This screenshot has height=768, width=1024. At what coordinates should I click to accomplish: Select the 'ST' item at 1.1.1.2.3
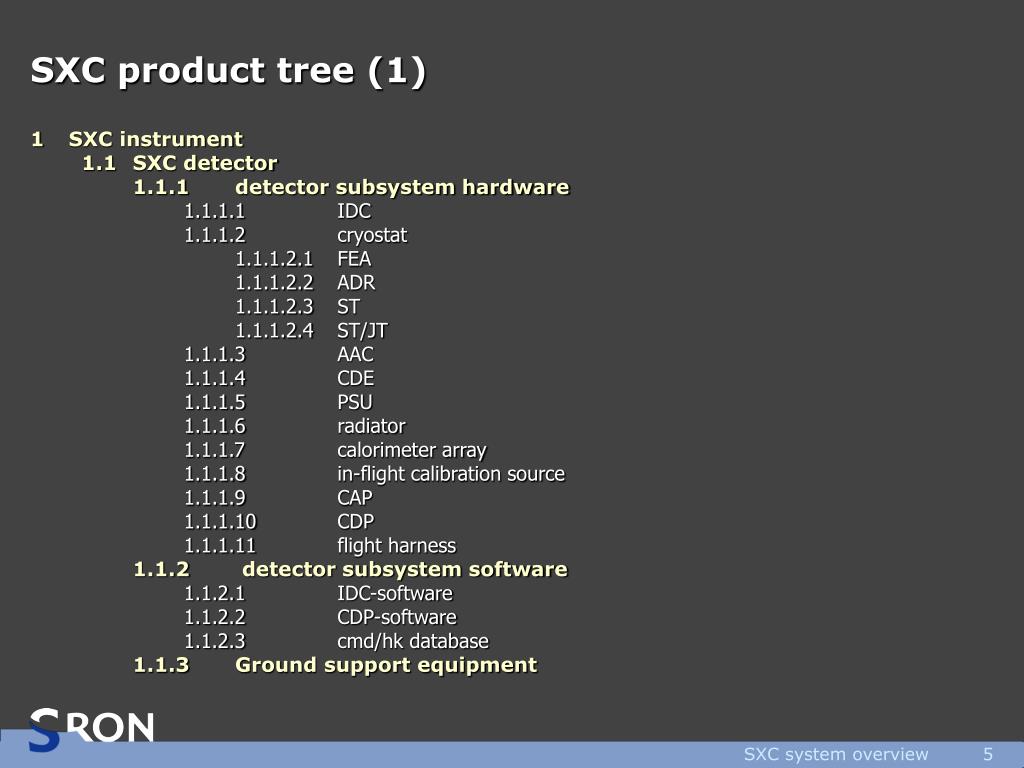click(348, 307)
